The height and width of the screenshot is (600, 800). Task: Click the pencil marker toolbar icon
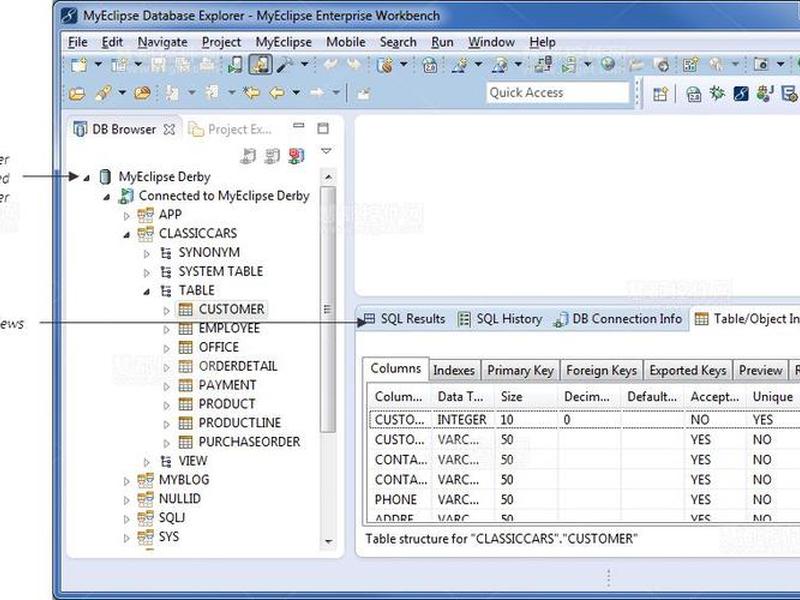pos(104,93)
